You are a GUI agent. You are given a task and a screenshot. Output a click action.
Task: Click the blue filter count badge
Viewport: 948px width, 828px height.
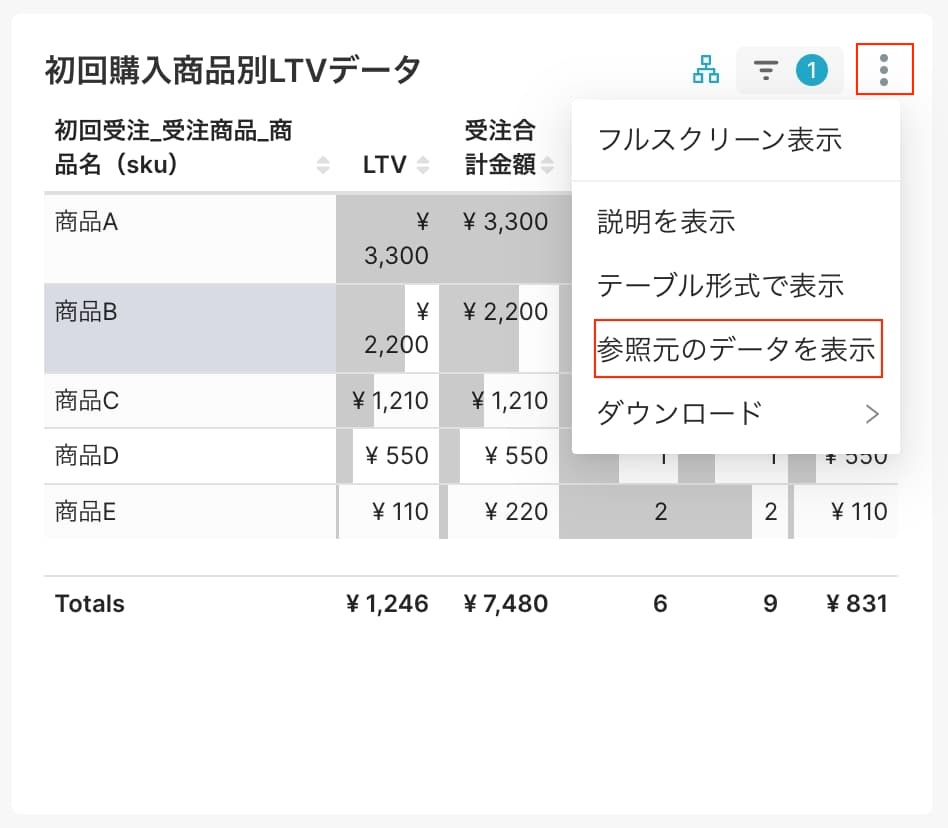812,70
